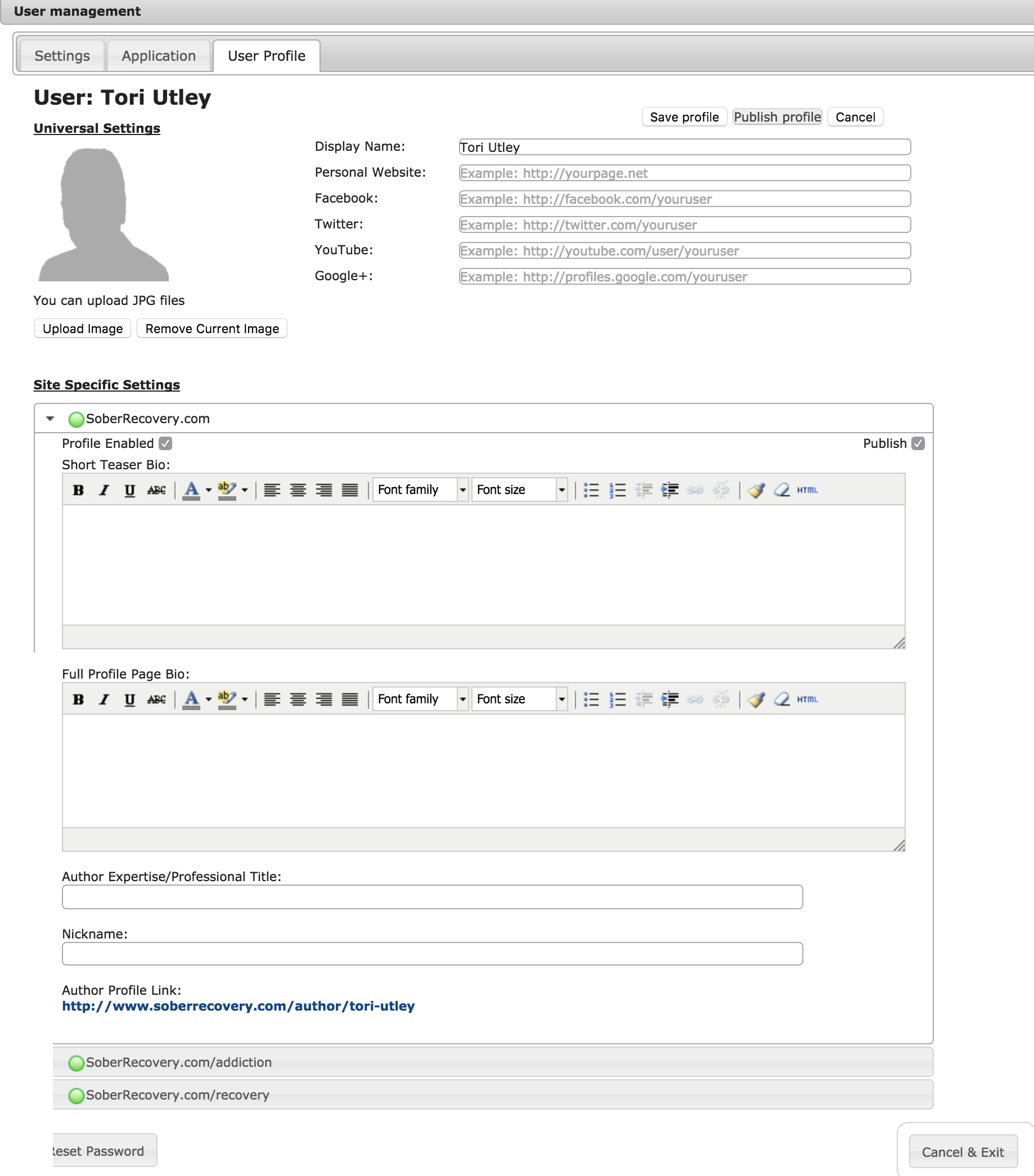Image resolution: width=1034 pixels, height=1176 pixels.
Task: Collapse the SoberRecovery.com section arrow
Action: tap(50, 419)
